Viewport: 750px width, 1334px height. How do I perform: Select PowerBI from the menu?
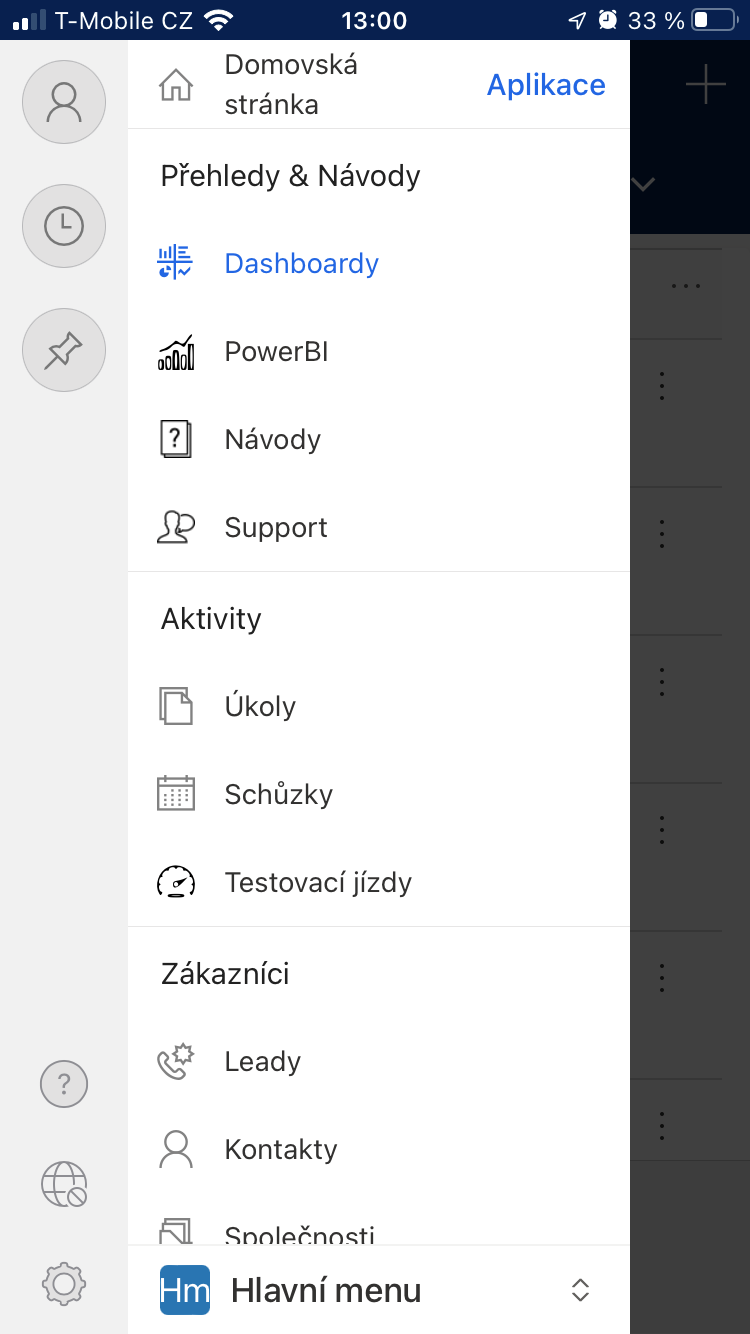pyautogui.click(x=276, y=352)
